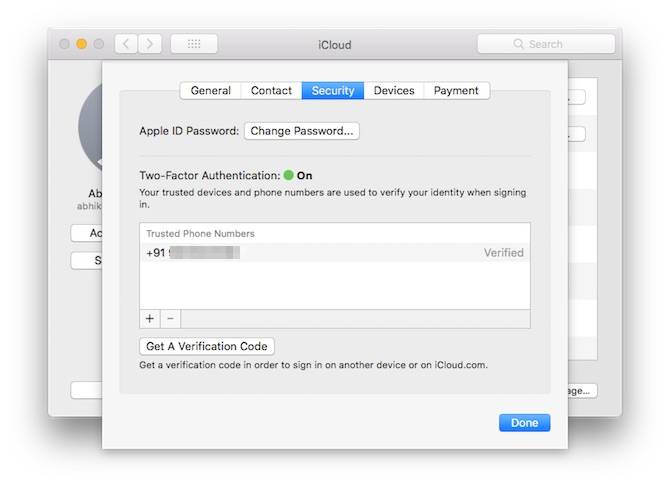Click Change Password button

(302, 131)
